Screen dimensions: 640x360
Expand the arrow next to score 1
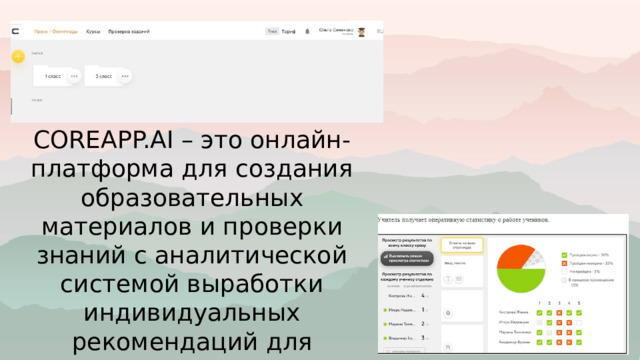(428, 310)
